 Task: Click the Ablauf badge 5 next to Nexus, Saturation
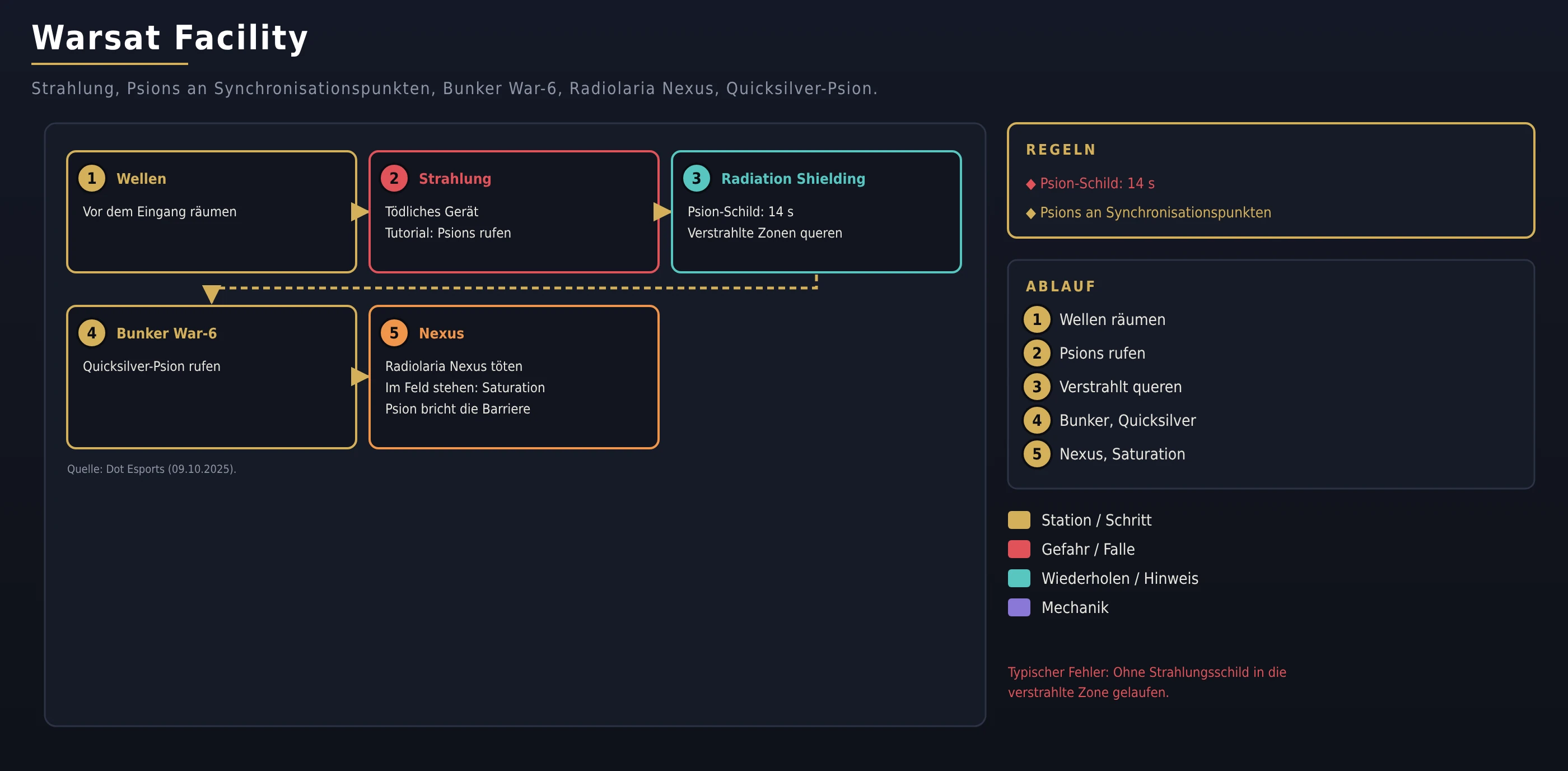tap(1037, 454)
